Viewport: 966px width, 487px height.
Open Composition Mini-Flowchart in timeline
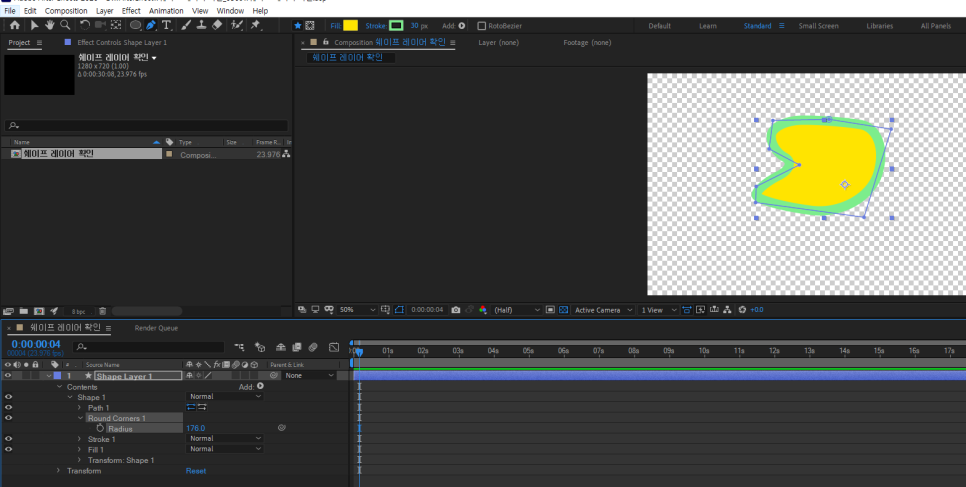(239, 348)
